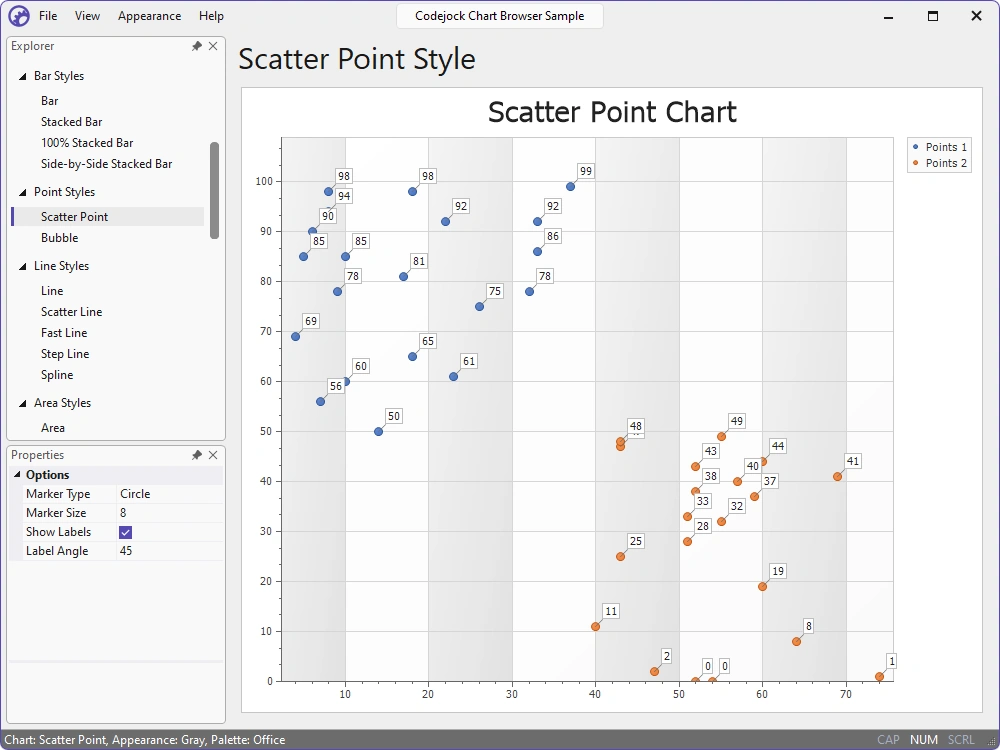Click the Scatter Point Style heading

point(357,59)
